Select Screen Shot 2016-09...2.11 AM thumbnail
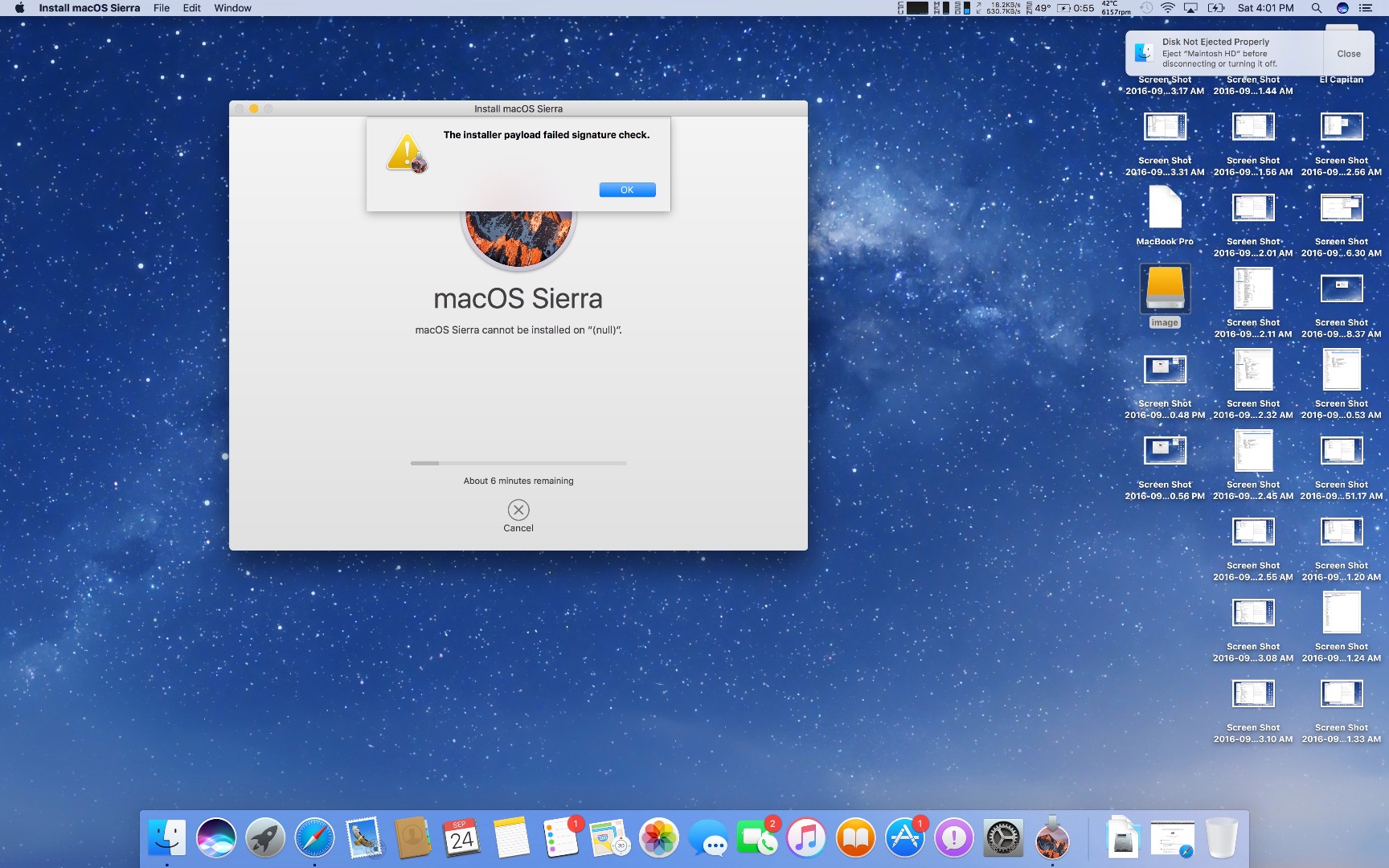The height and width of the screenshot is (868, 1389). tap(1253, 288)
